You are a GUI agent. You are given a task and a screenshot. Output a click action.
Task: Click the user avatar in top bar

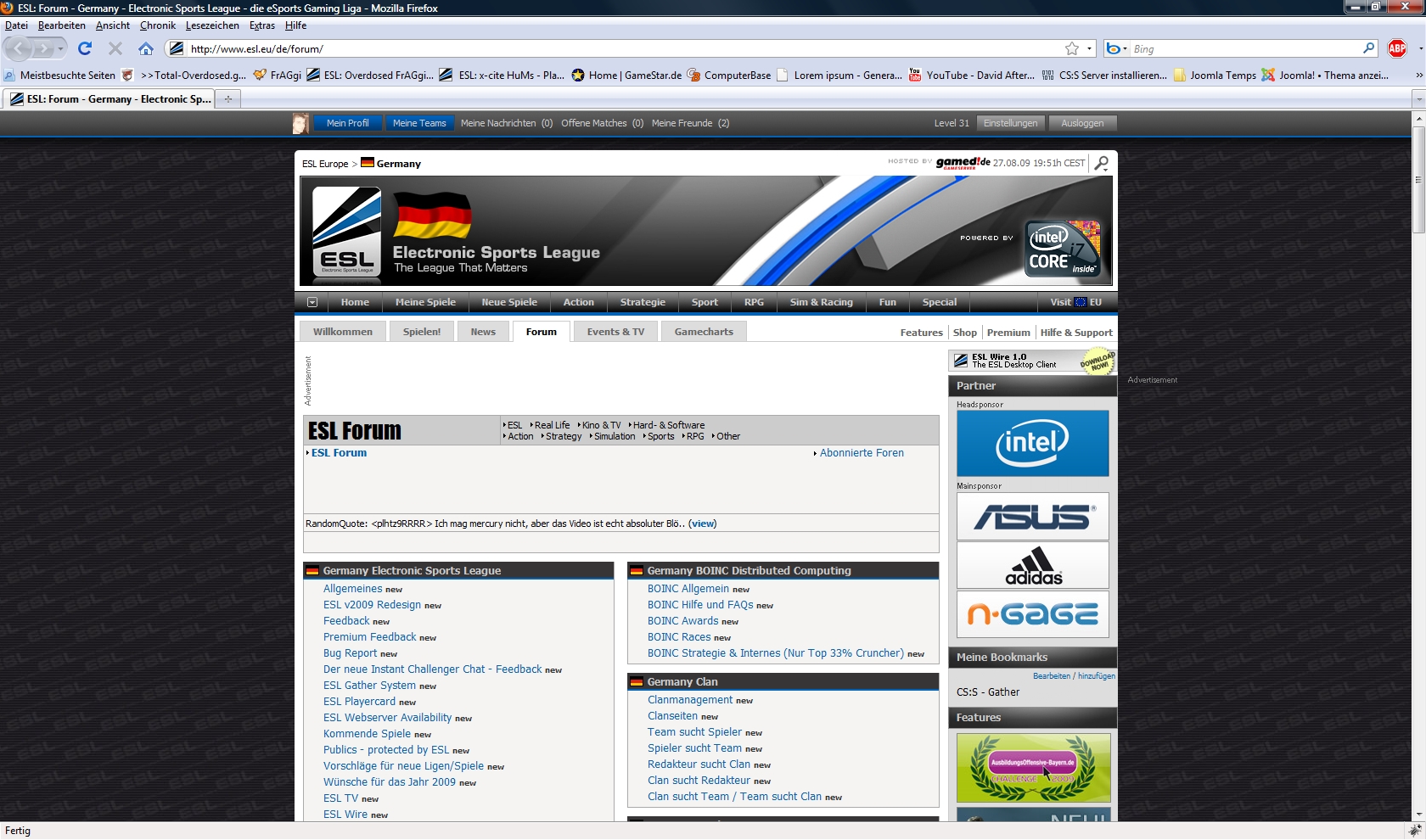point(300,124)
